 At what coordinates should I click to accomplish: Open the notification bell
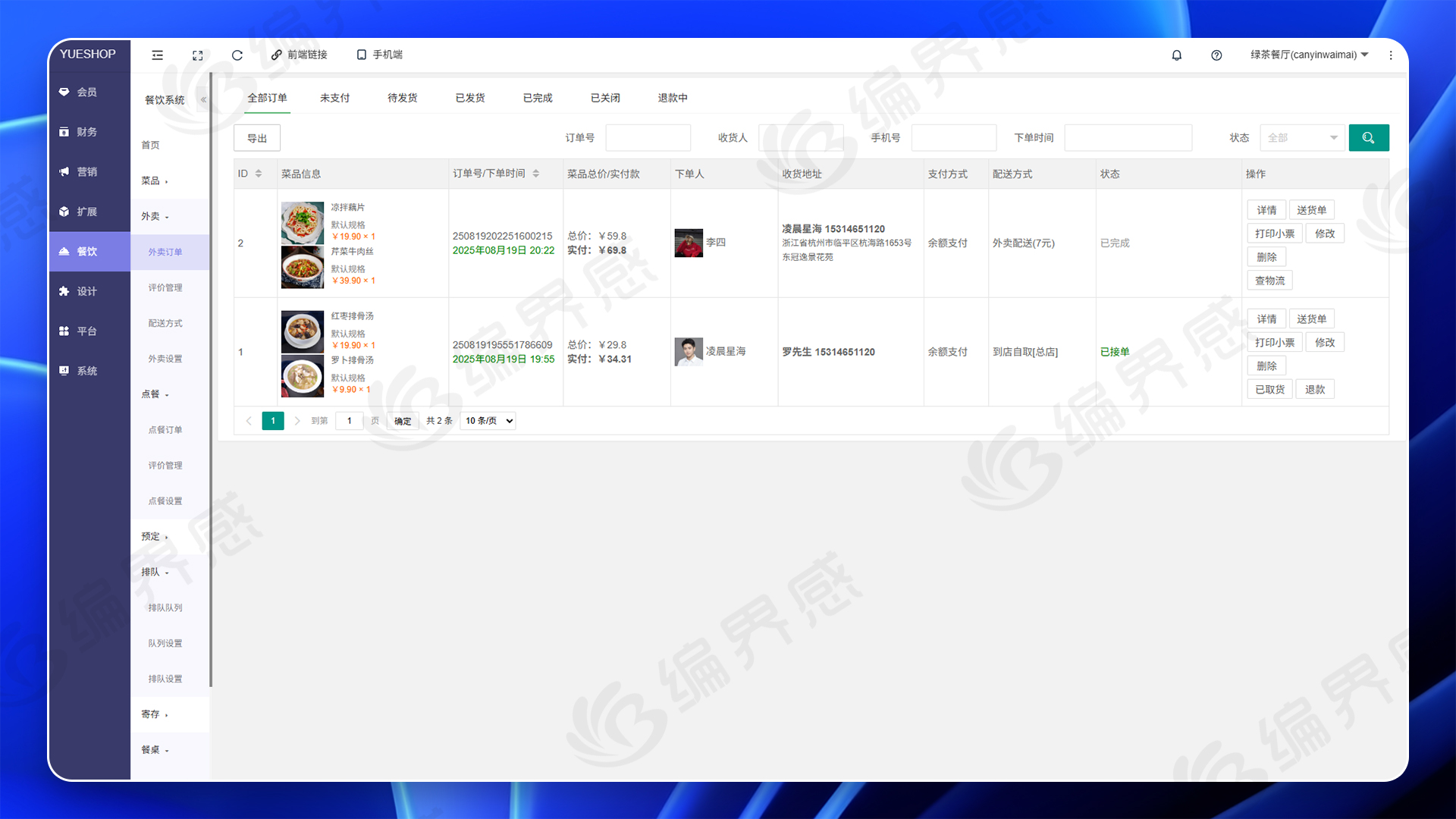[x=1176, y=55]
